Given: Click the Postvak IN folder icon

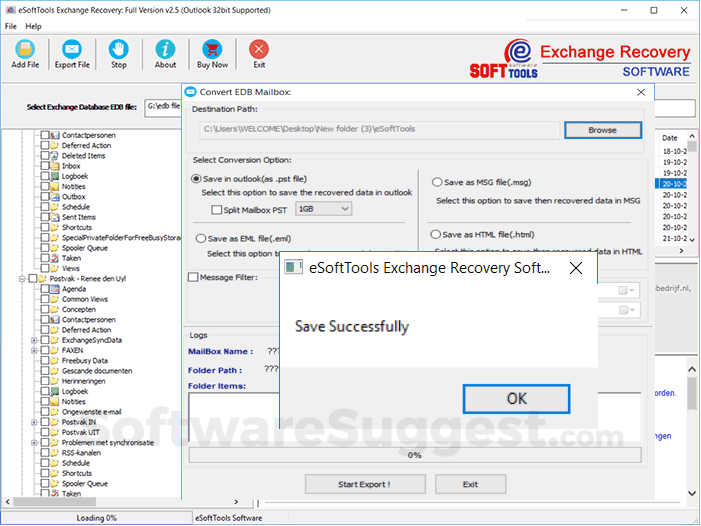Looking at the screenshot, I should pos(55,422).
